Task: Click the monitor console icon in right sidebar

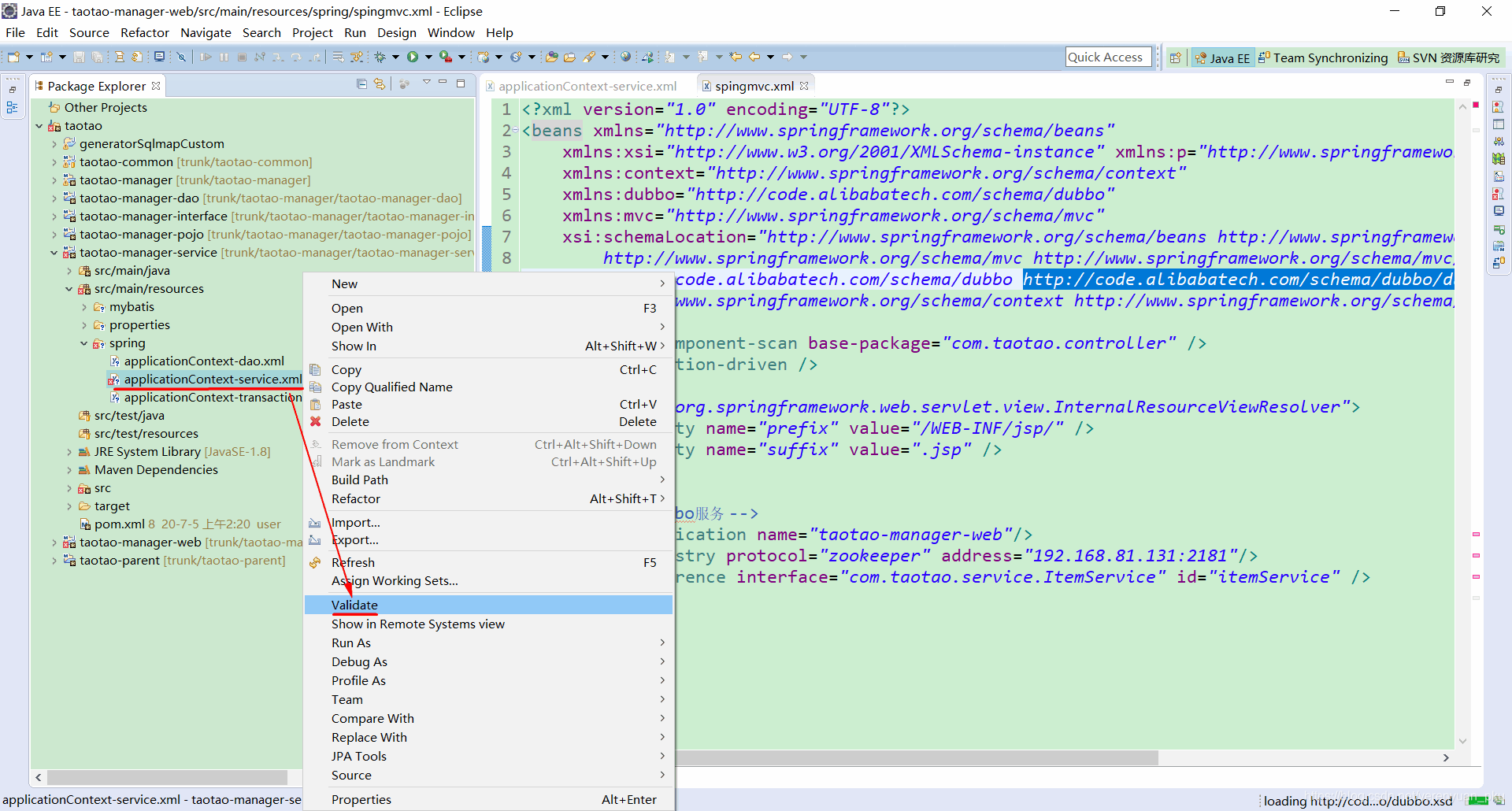Action: pos(1499,211)
